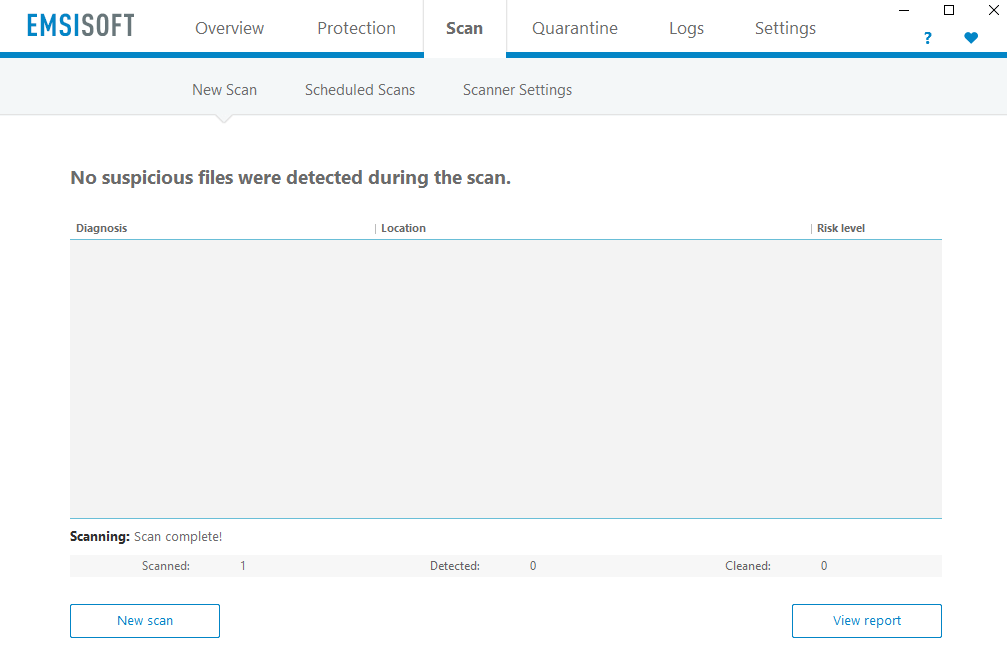Click the blue heart icon
The image size is (1007, 672).
[971, 38]
